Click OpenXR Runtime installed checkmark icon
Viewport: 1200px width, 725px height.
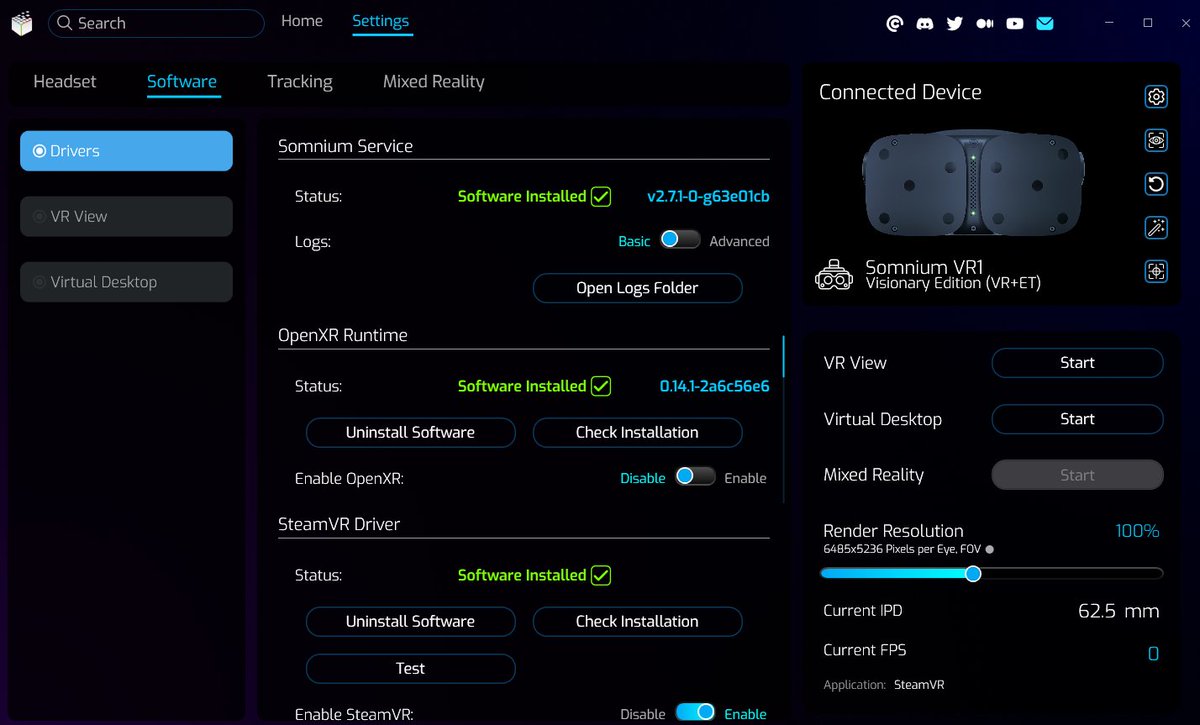point(601,386)
